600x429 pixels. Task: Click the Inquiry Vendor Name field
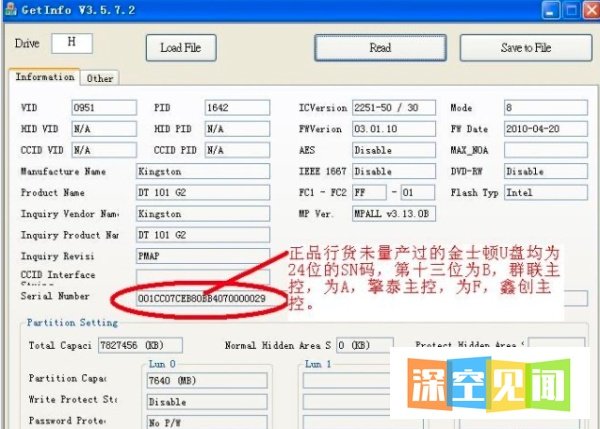point(203,214)
